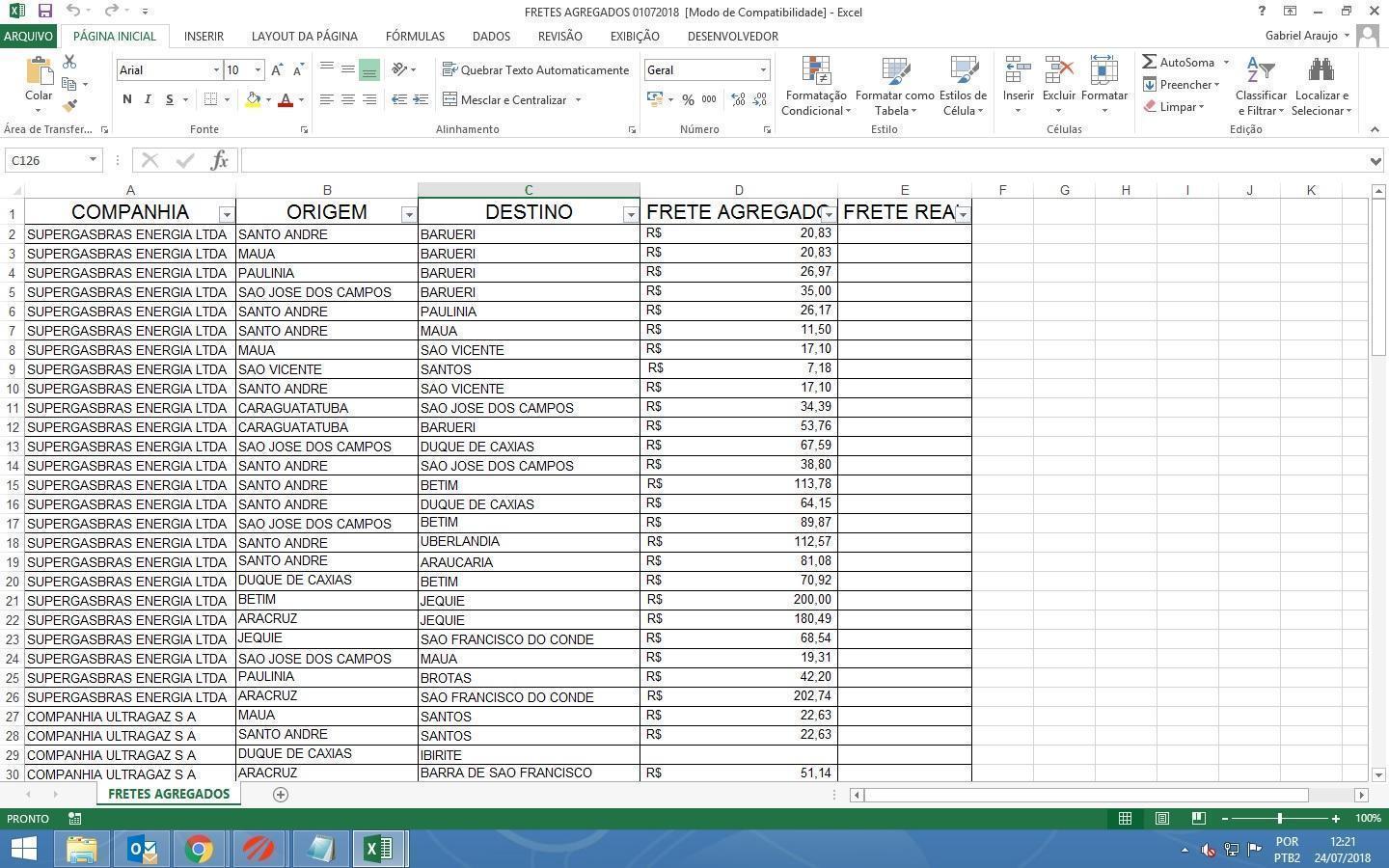
Task: Select the FRETES AGREGADOS sheet tab
Action: [169, 794]
